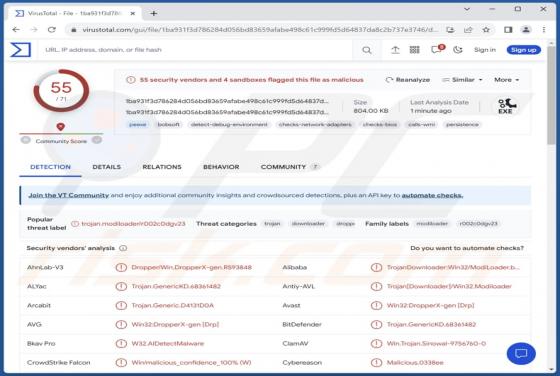Click the detect-debug-environment tag
The height and width of the screenshot is (376, 560).
click(229, 124)
